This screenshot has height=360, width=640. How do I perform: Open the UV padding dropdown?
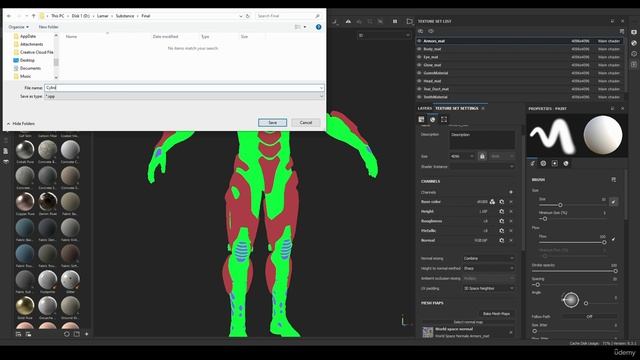click(x=489, y=288)
